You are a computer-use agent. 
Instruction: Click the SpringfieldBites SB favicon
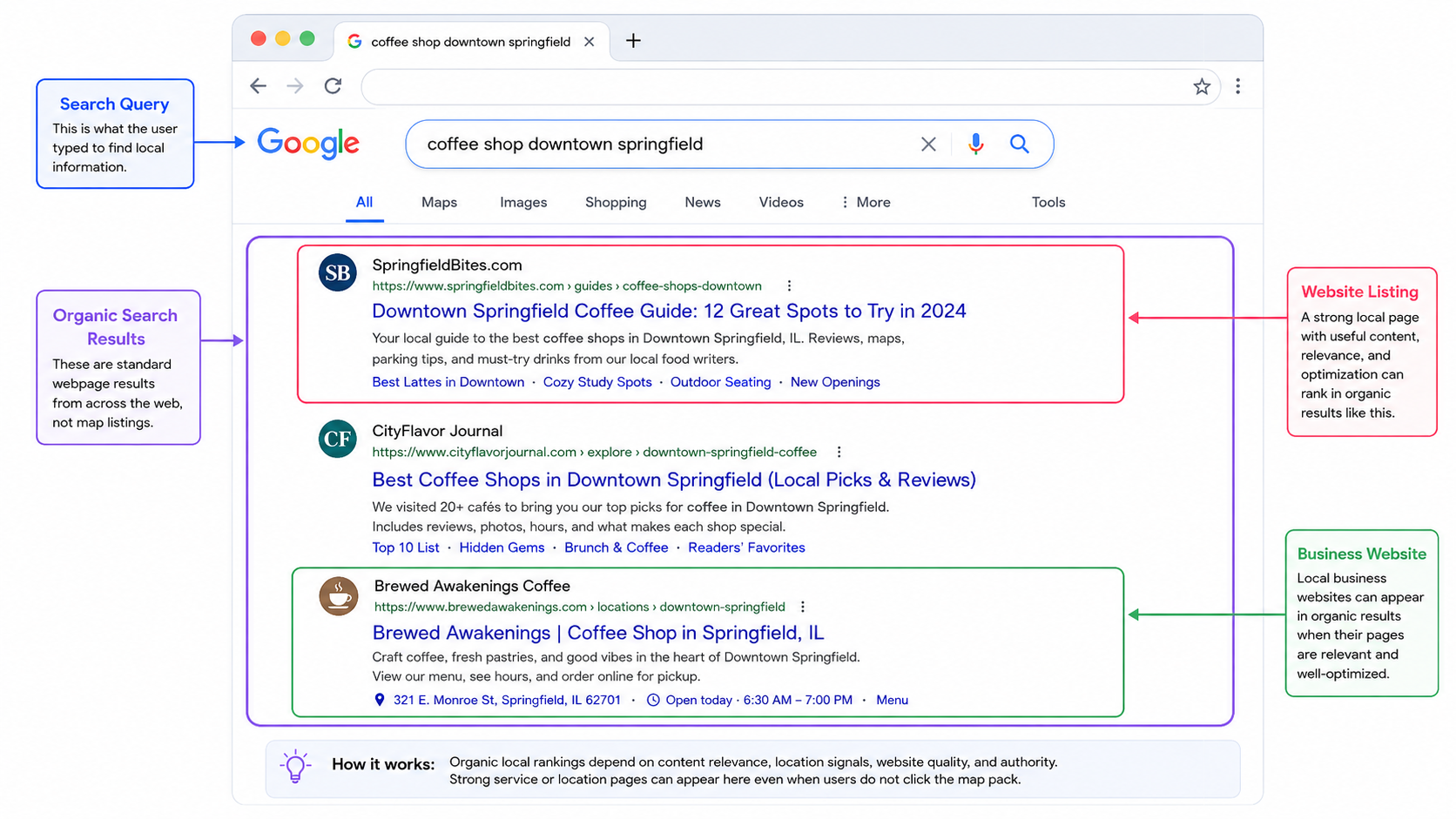[x=337, y=272]
